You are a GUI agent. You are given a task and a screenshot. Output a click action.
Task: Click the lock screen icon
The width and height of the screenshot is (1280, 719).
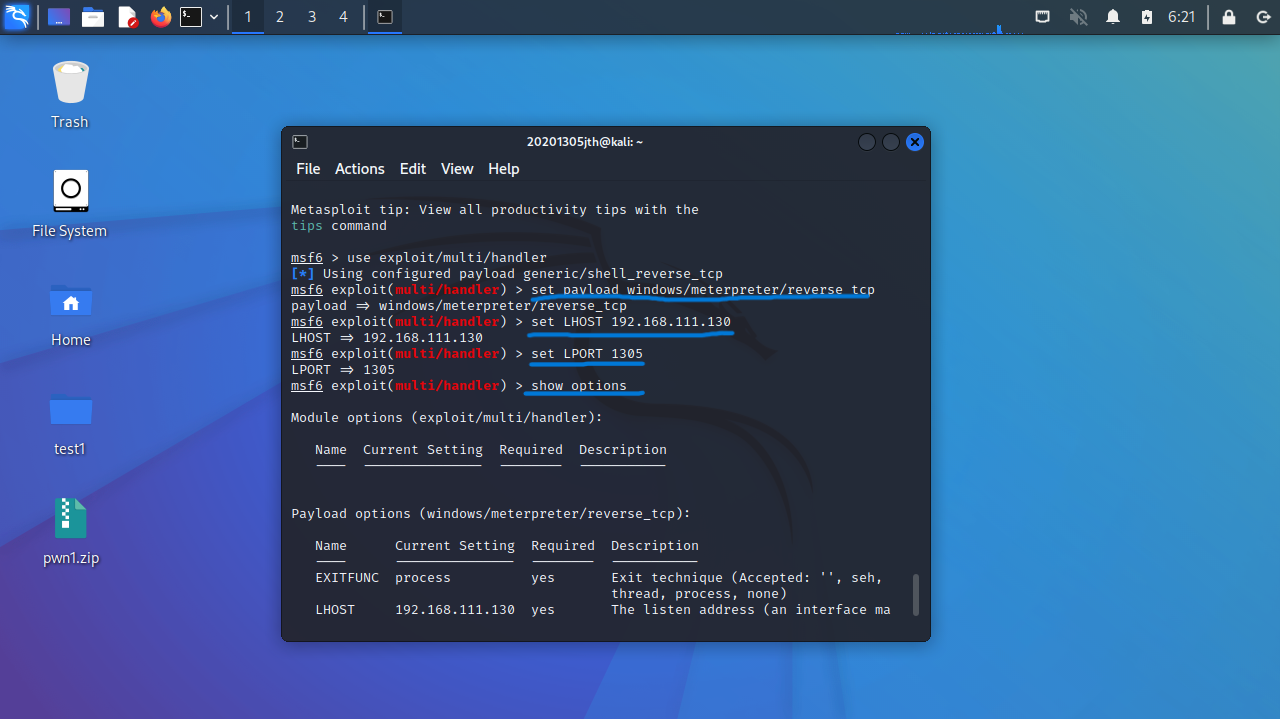click(1229, 17)
